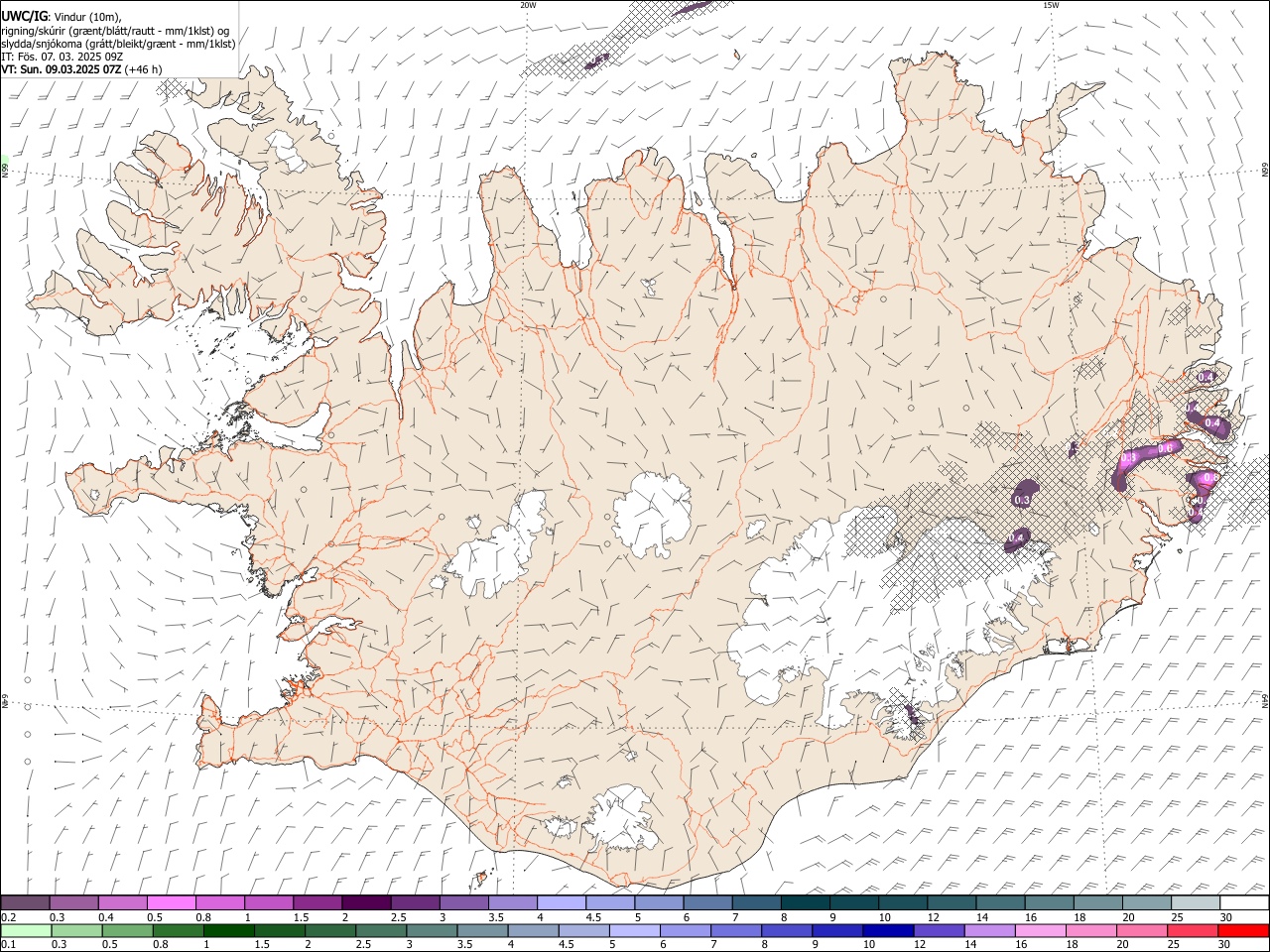Click the 0.2 label under the snow legend
Image resolution: width=1270 pixels, height=952 pixels.
point(8,917)
